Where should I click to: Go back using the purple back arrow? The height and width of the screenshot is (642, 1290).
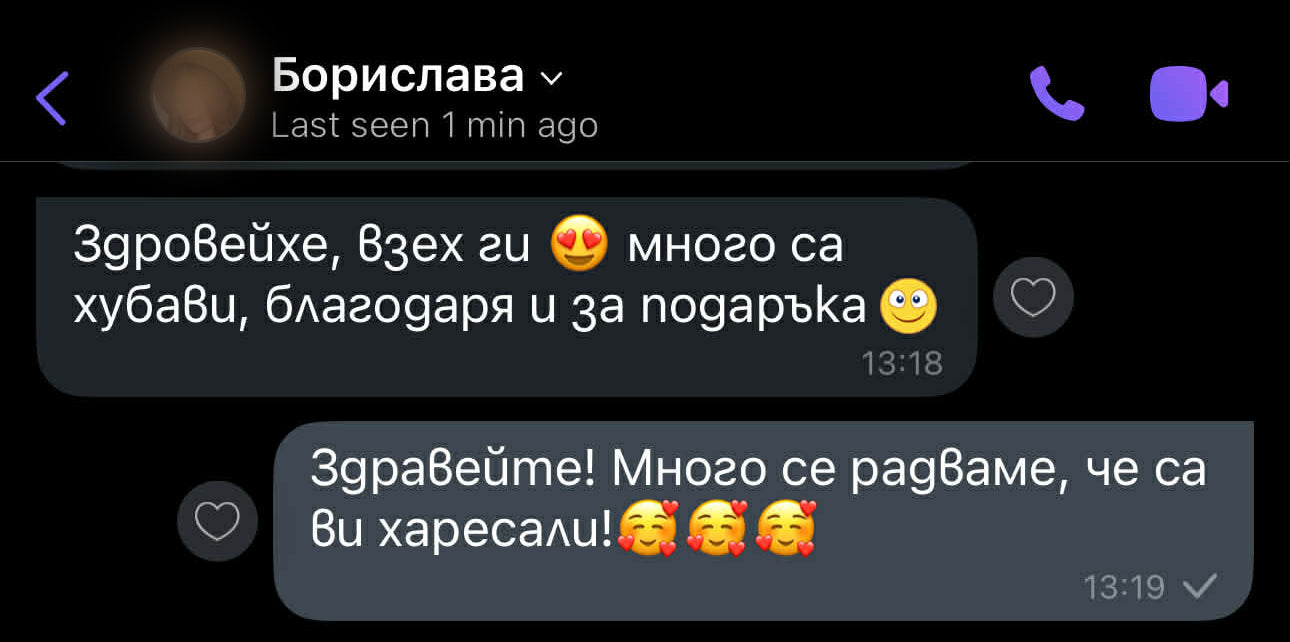(52, 98)
